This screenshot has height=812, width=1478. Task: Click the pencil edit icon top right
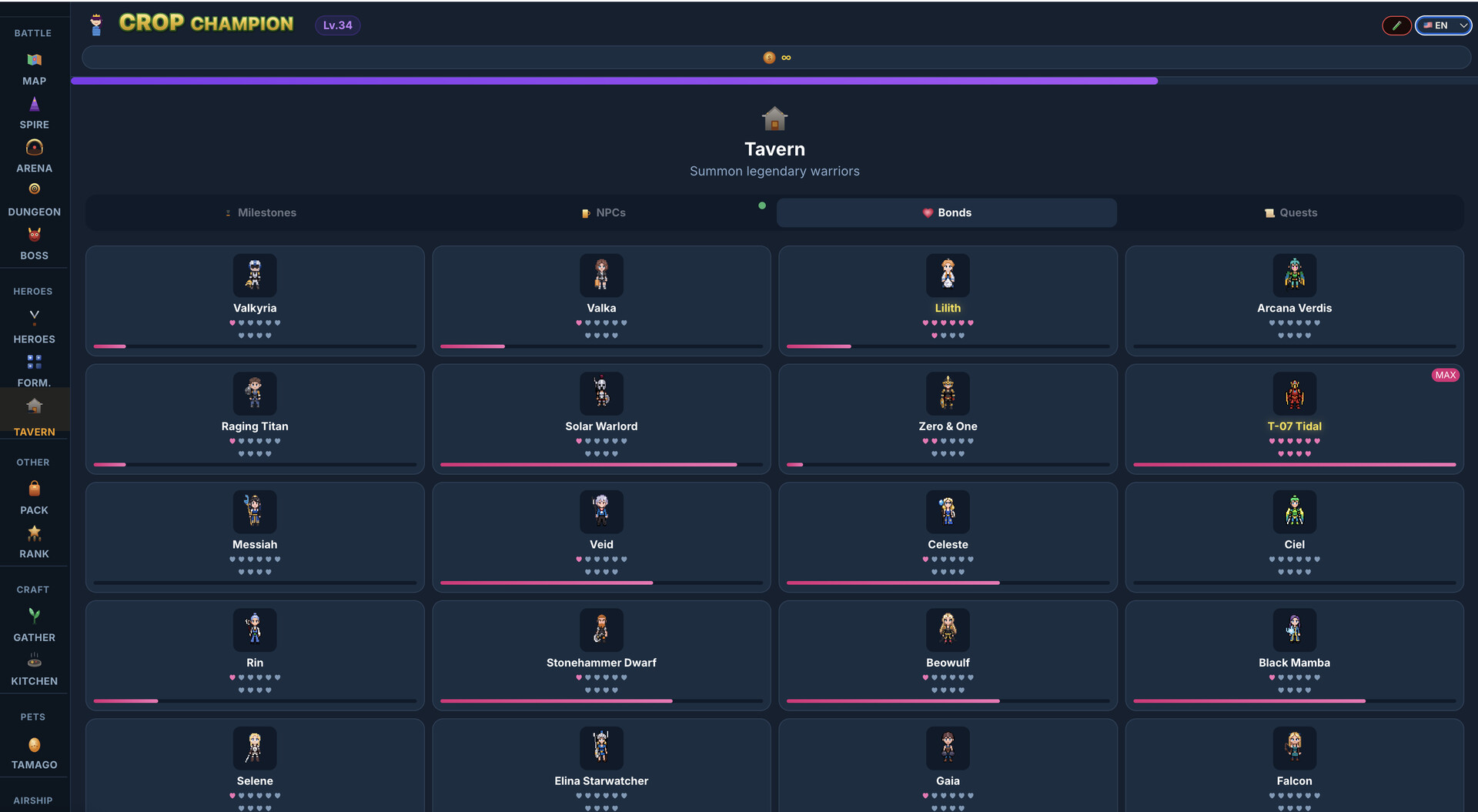tap(1396, 25)
